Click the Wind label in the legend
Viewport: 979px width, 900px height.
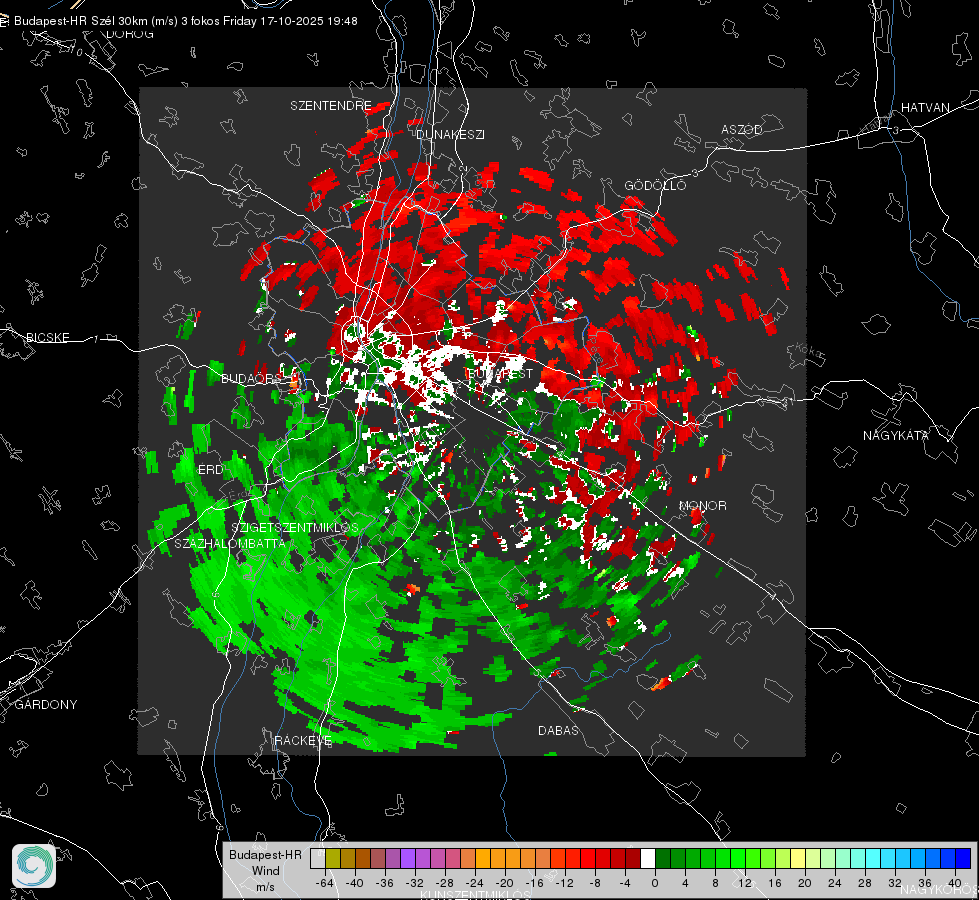click(x=265, y=871)
